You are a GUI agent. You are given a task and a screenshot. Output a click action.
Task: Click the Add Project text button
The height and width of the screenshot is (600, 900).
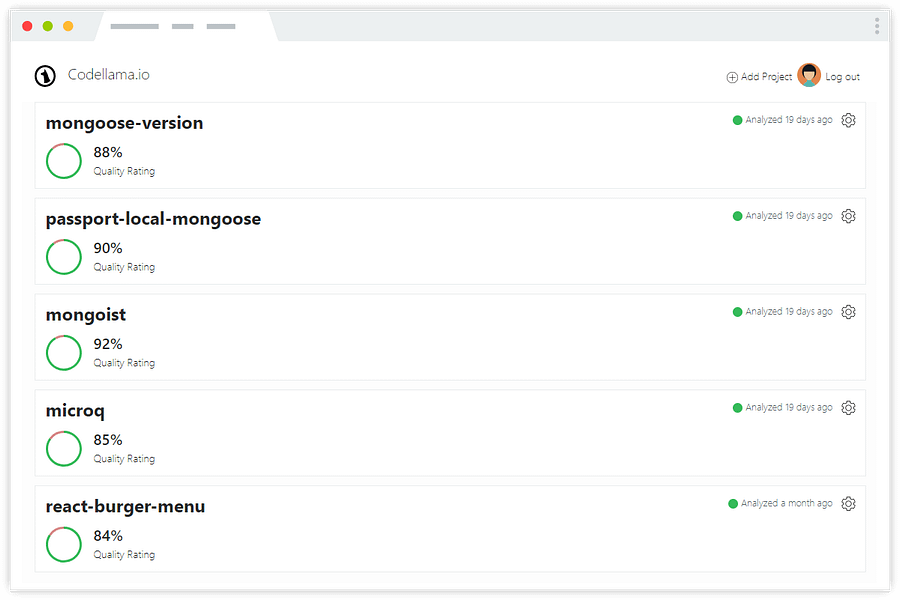pos(766,77)
